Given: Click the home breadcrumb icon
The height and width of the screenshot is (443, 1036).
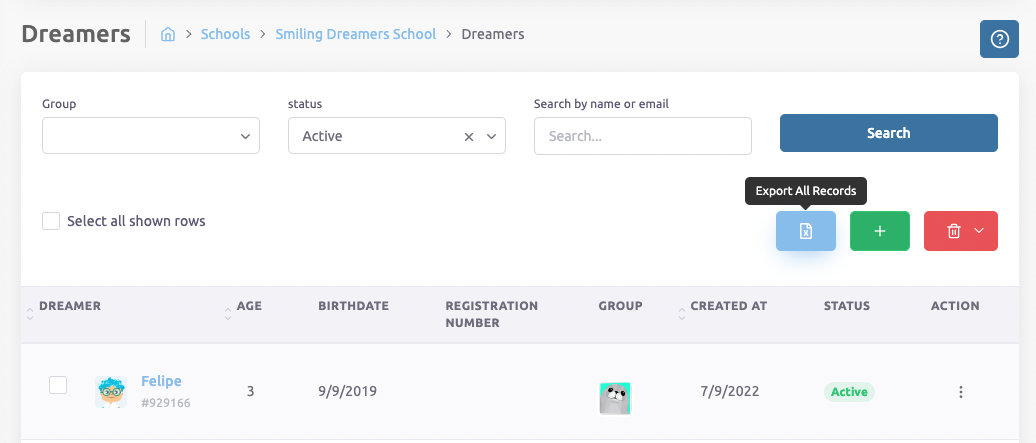Looking at the screenshot, I should 168,34.
